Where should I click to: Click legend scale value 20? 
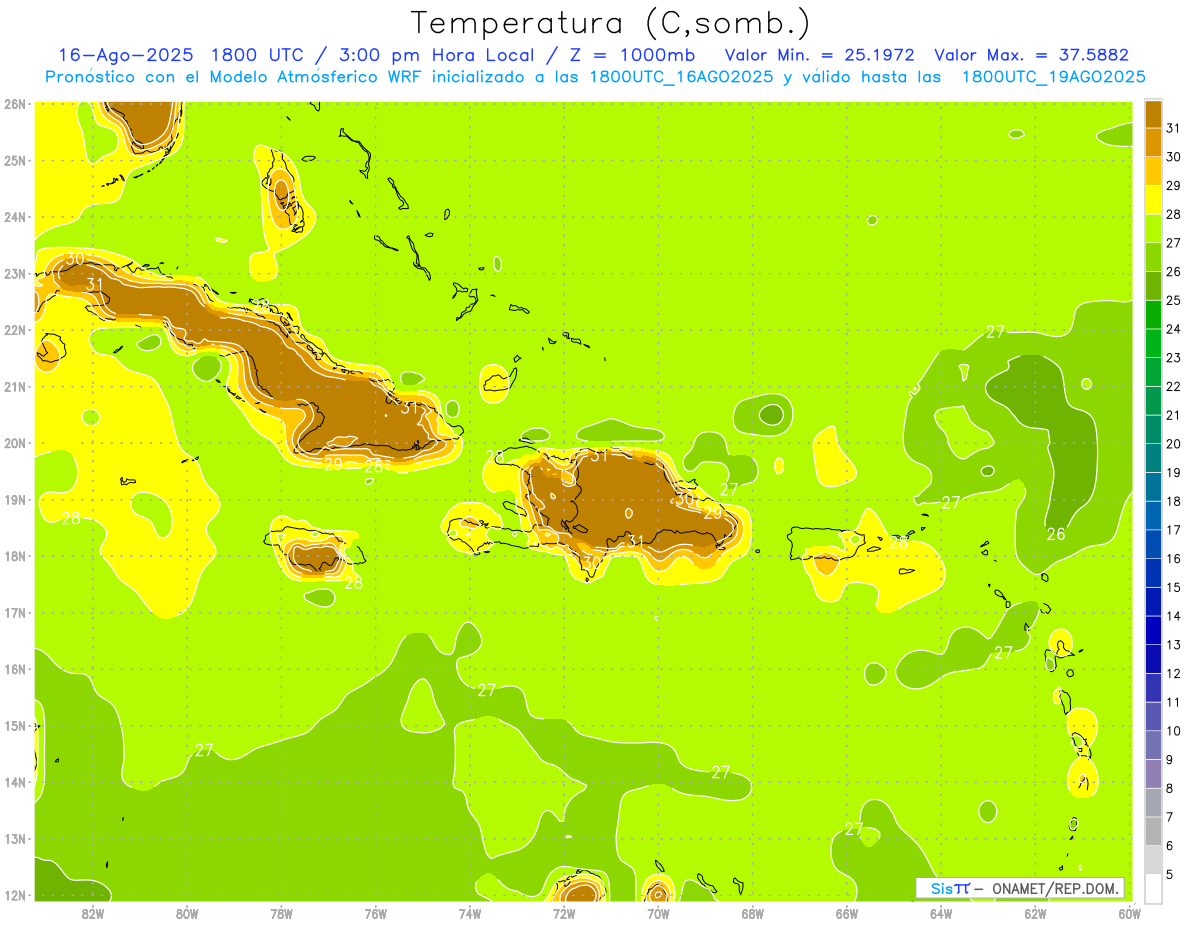1173,443
